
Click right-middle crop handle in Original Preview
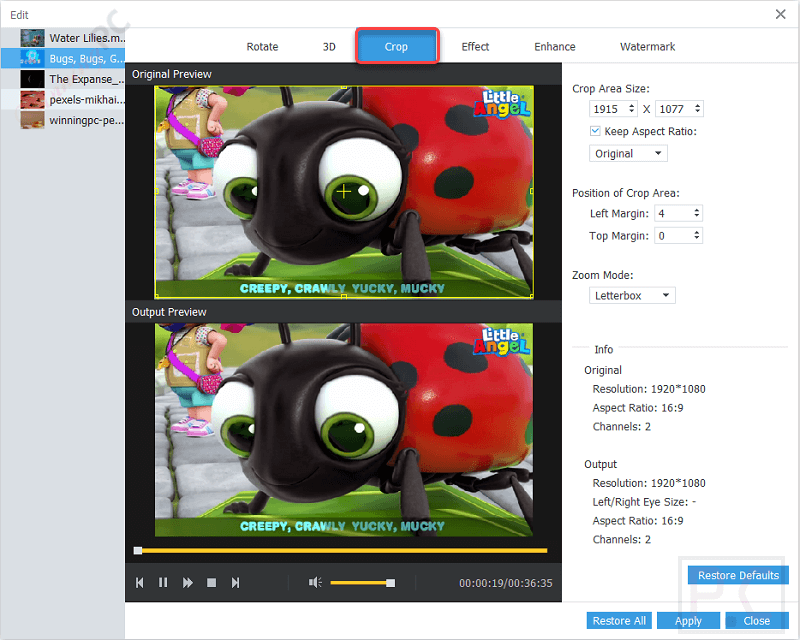[532, 191]
